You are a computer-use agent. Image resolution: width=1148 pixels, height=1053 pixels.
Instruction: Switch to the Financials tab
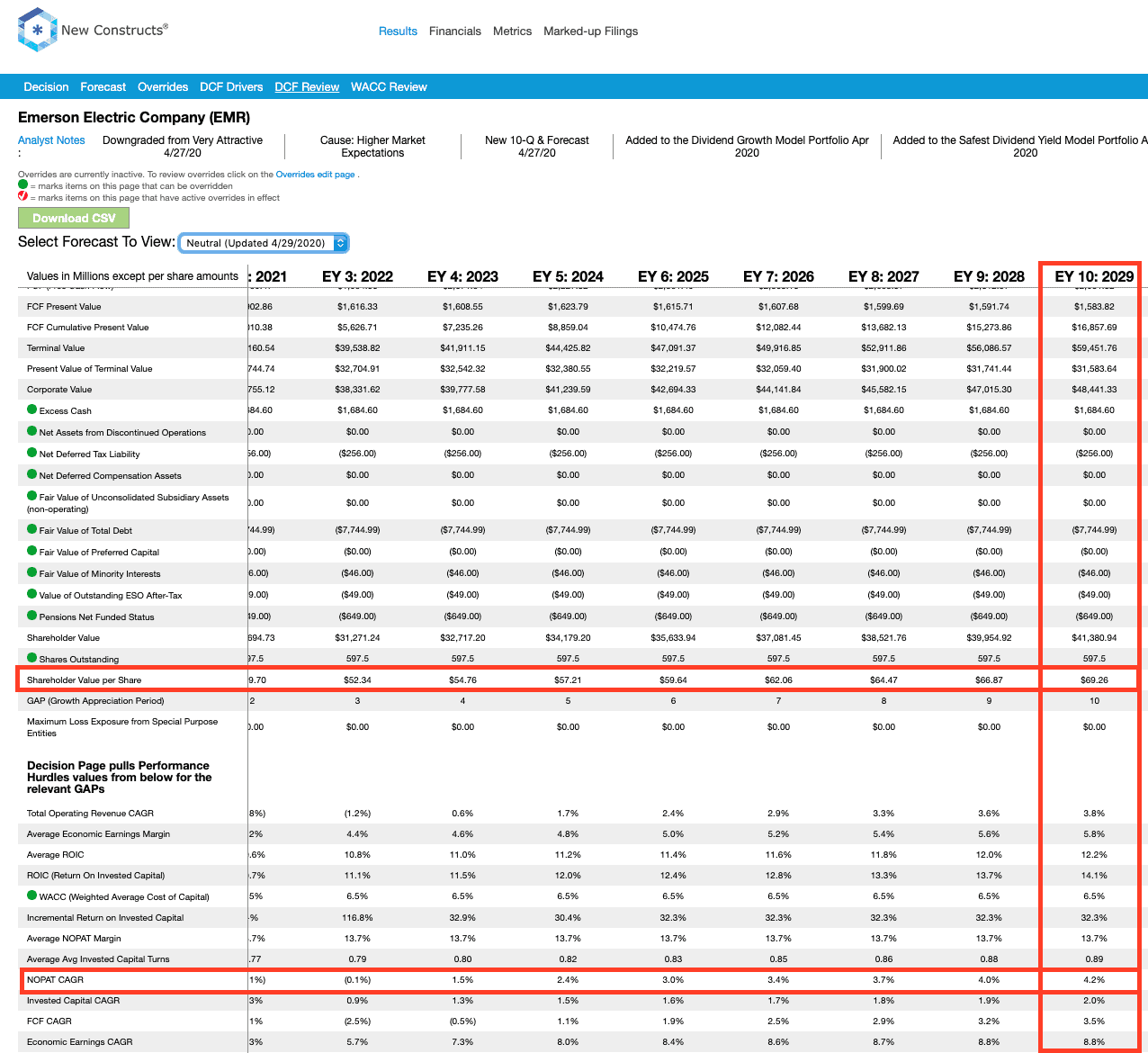coord(455,31)
